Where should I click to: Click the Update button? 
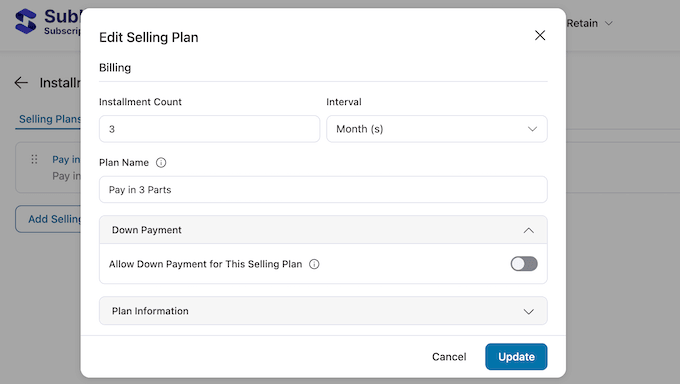516,357
